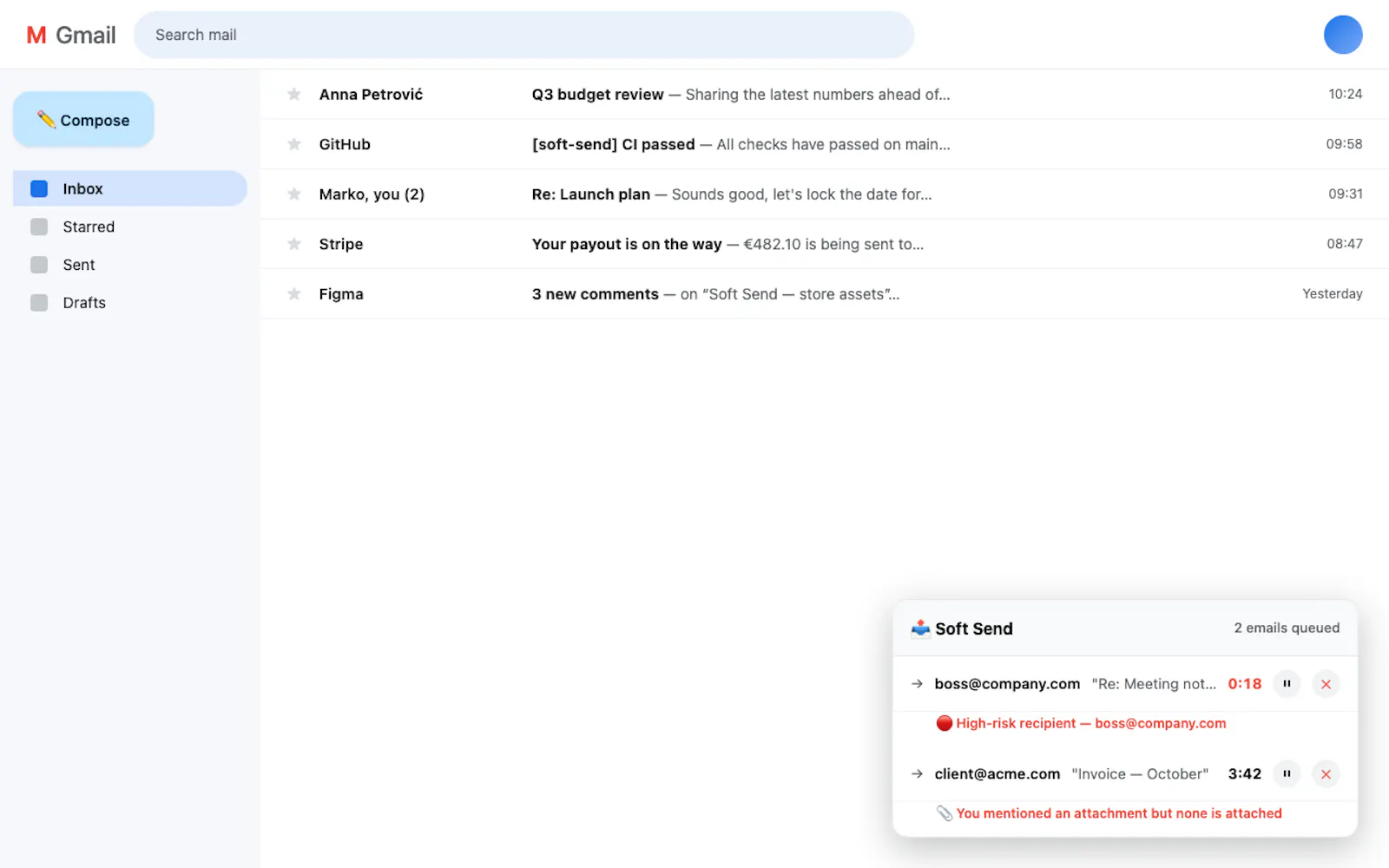Click "2 emails queued" label
The height and width of the screenshot is (868, 1389).
[1287, 628]
